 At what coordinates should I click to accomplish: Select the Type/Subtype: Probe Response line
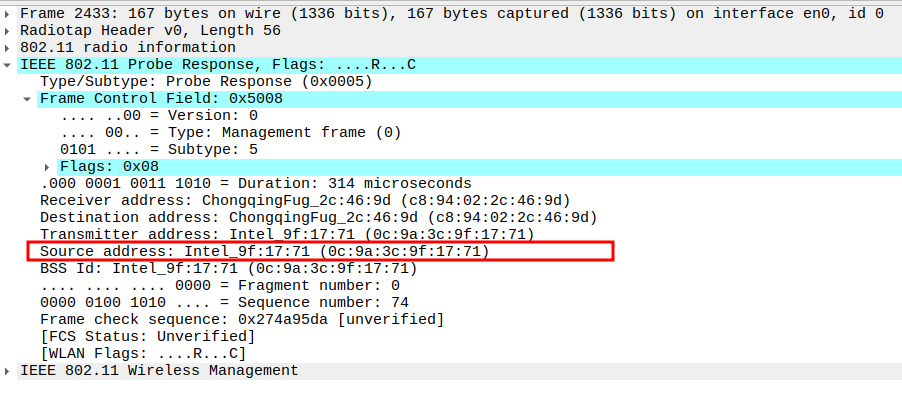point(206,81)
